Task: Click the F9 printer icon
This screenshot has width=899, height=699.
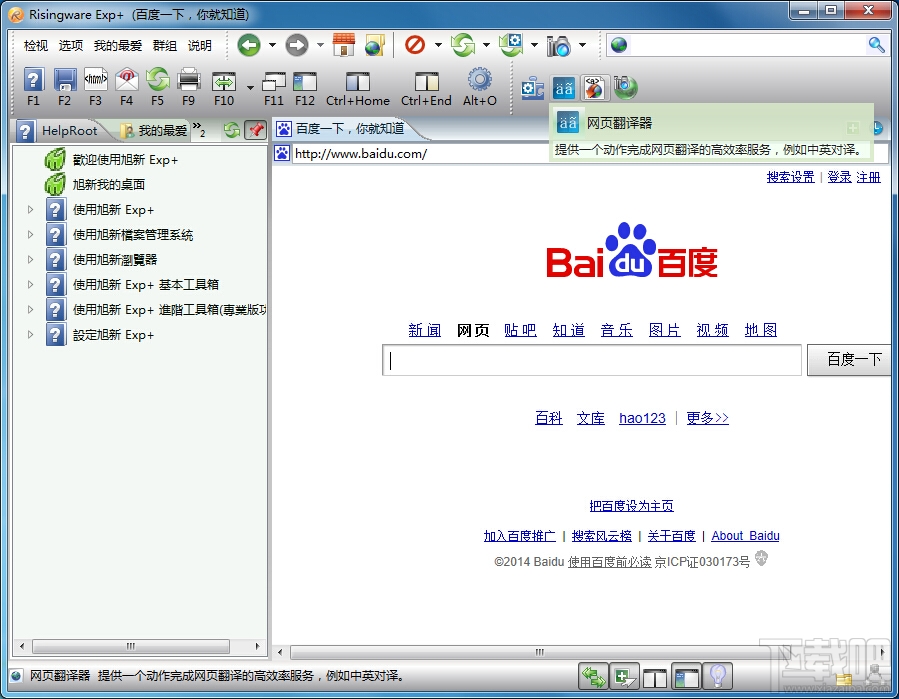Action: pos(189,80)
